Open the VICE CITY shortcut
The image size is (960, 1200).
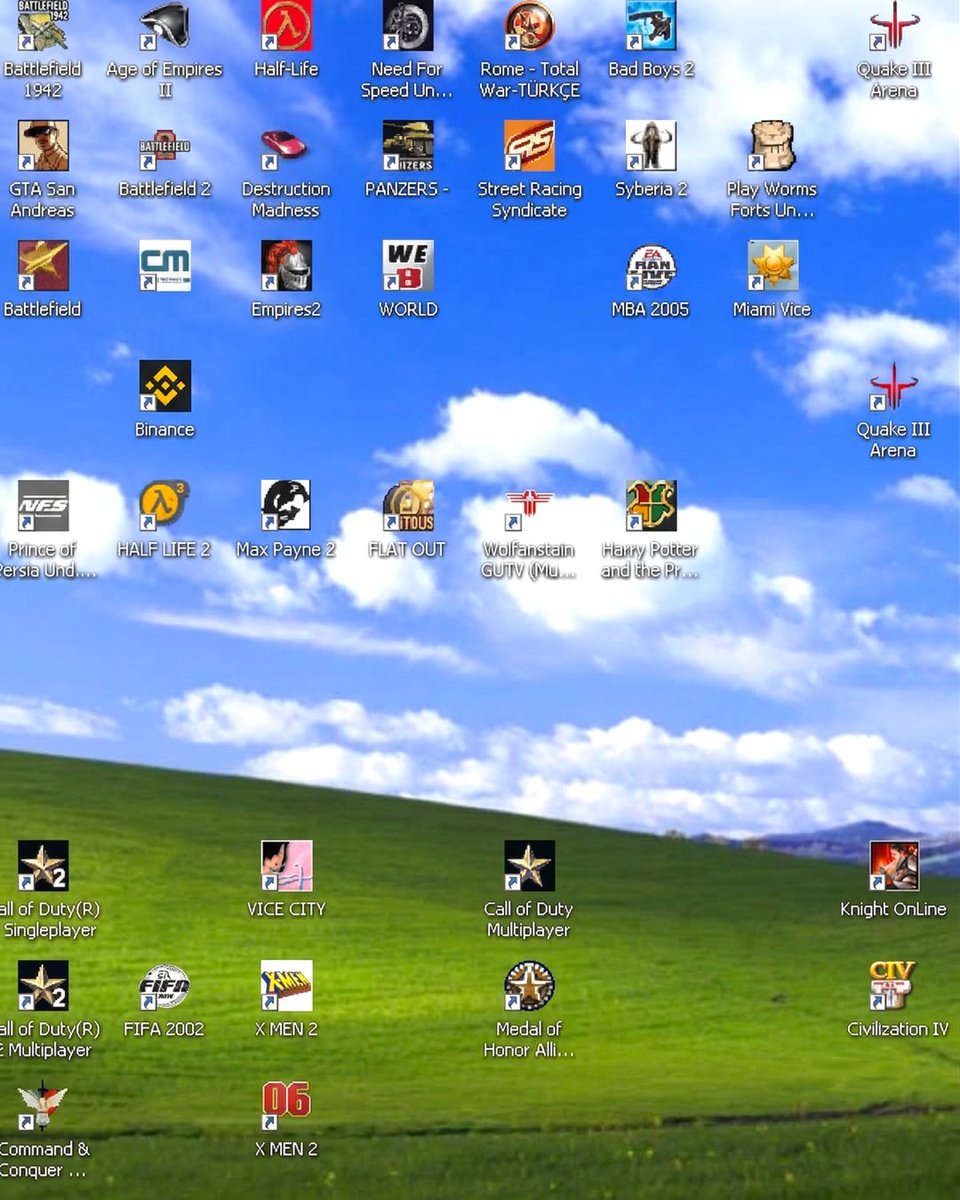(286, 866)
